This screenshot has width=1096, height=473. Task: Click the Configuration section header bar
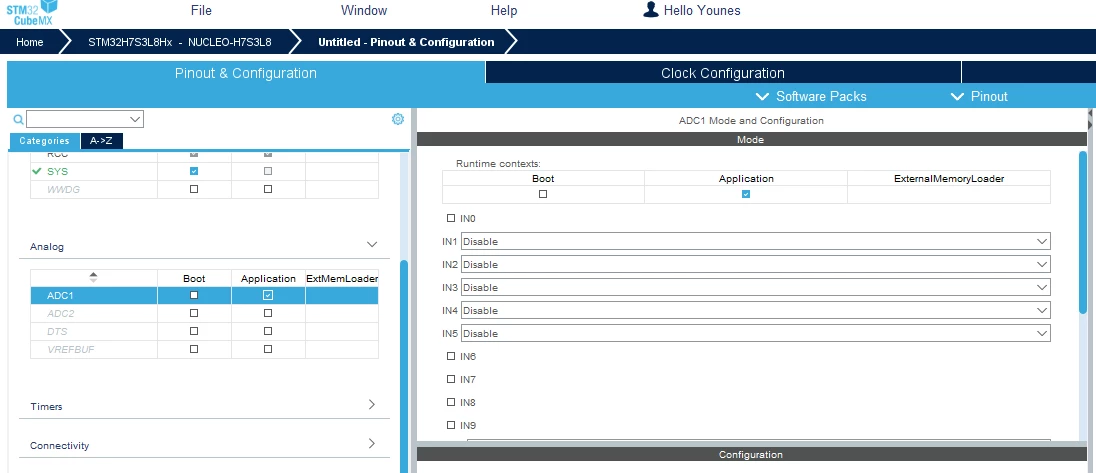(x=751, y=454)
